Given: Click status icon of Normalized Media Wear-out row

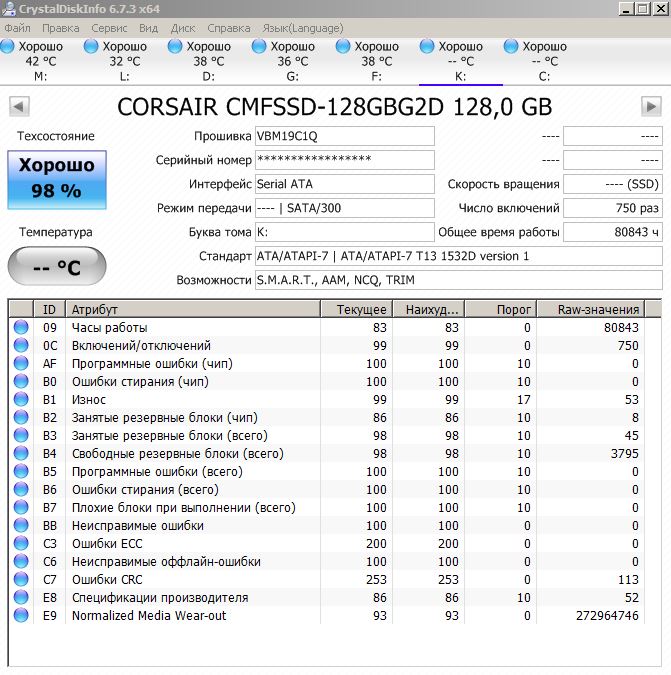Looking at the screenshot, I should tap(21, 615).
